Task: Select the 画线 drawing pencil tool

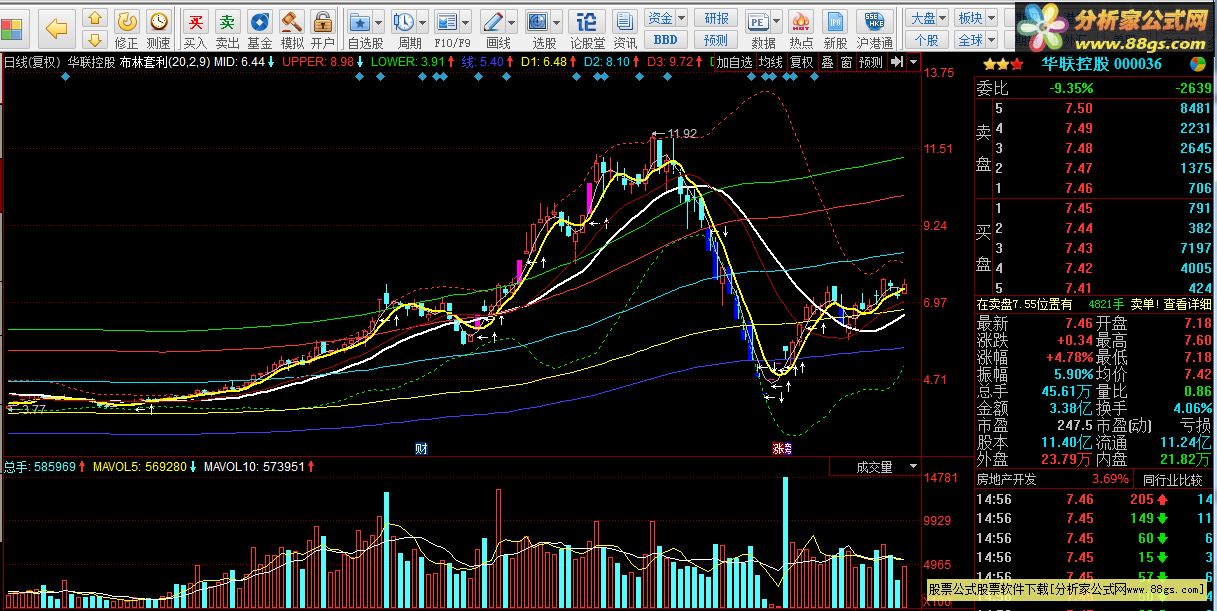Action: (493, 21)
